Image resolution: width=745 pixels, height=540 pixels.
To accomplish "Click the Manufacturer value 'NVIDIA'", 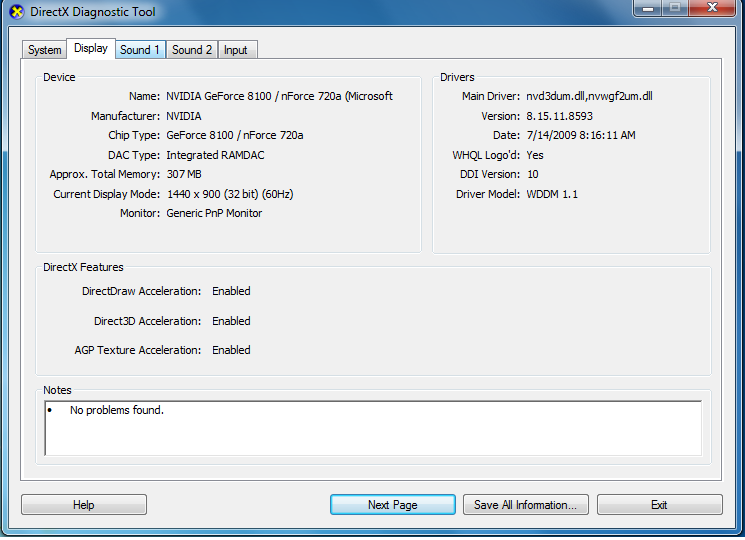I will (184, 116).
